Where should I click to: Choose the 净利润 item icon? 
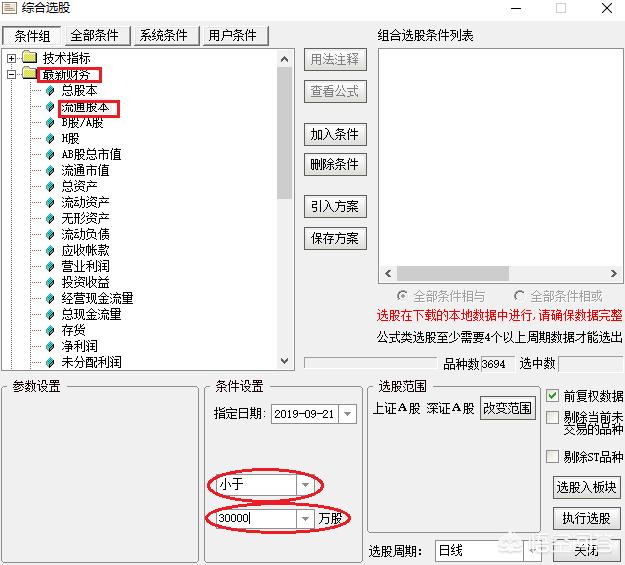pos(49,346)
